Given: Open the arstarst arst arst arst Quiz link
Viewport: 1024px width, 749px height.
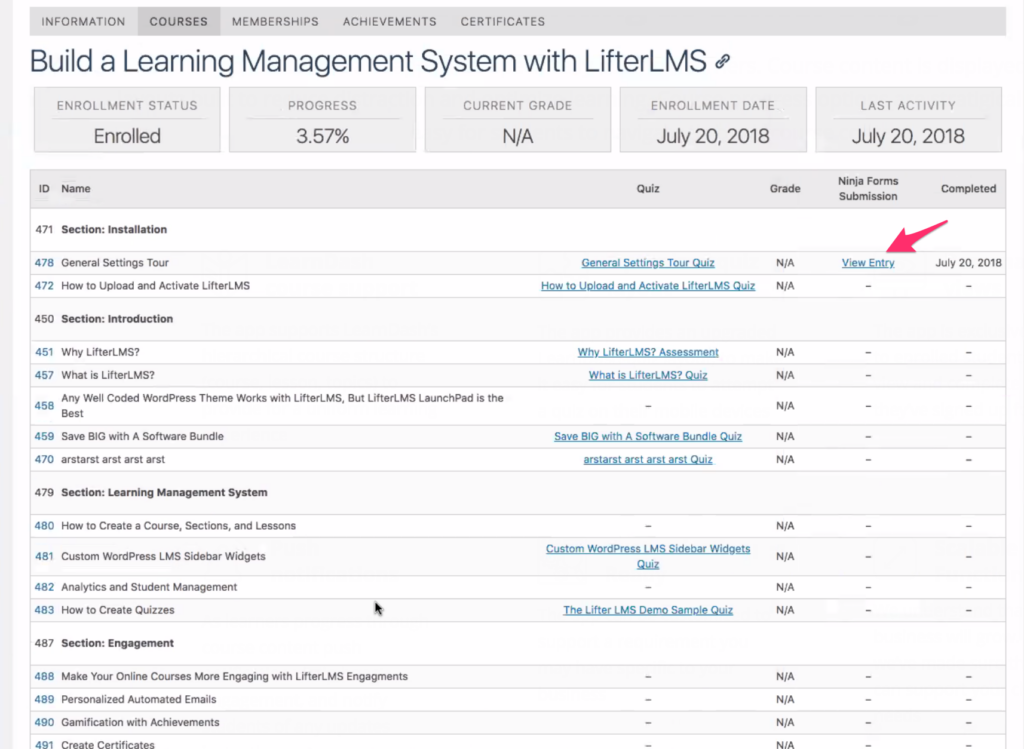Looking at the screenshot, I should click(648, 459).
